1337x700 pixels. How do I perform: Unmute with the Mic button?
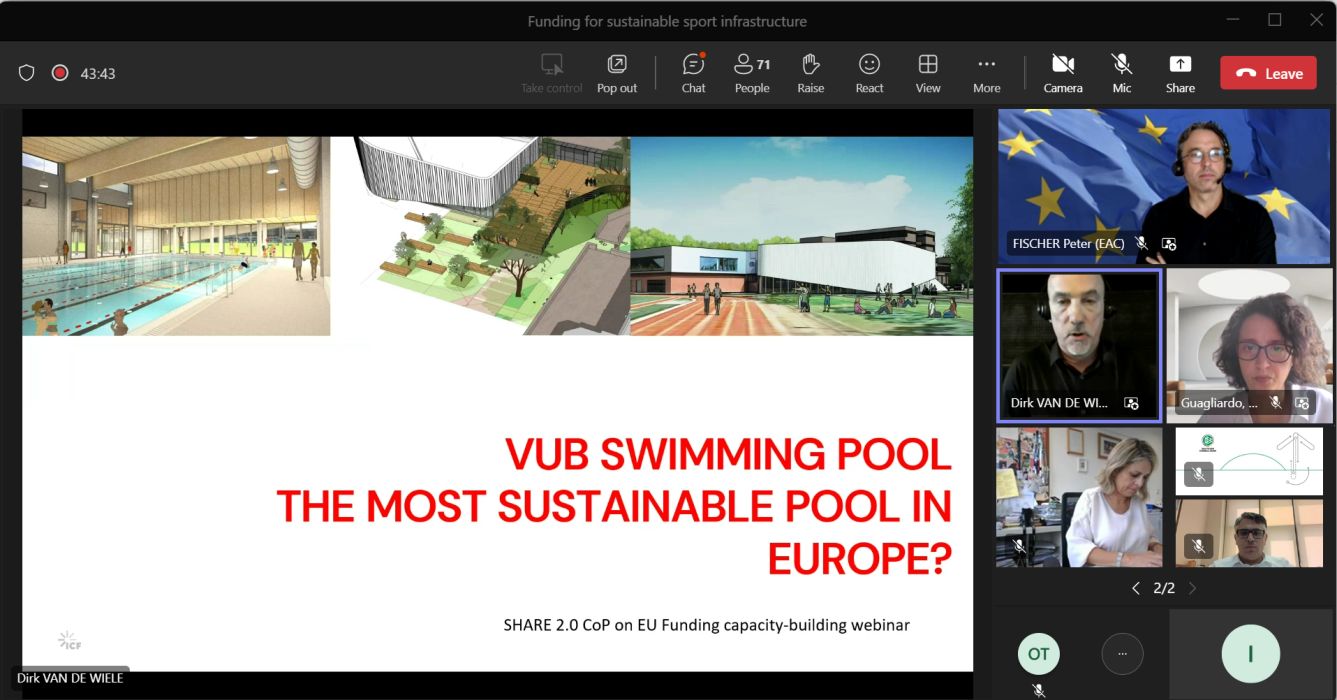click(x=1122, y=73)
